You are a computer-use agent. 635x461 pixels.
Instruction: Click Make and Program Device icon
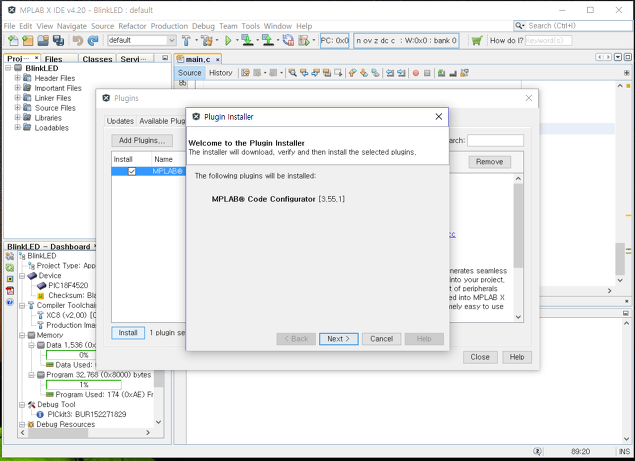tap(247, 41)
